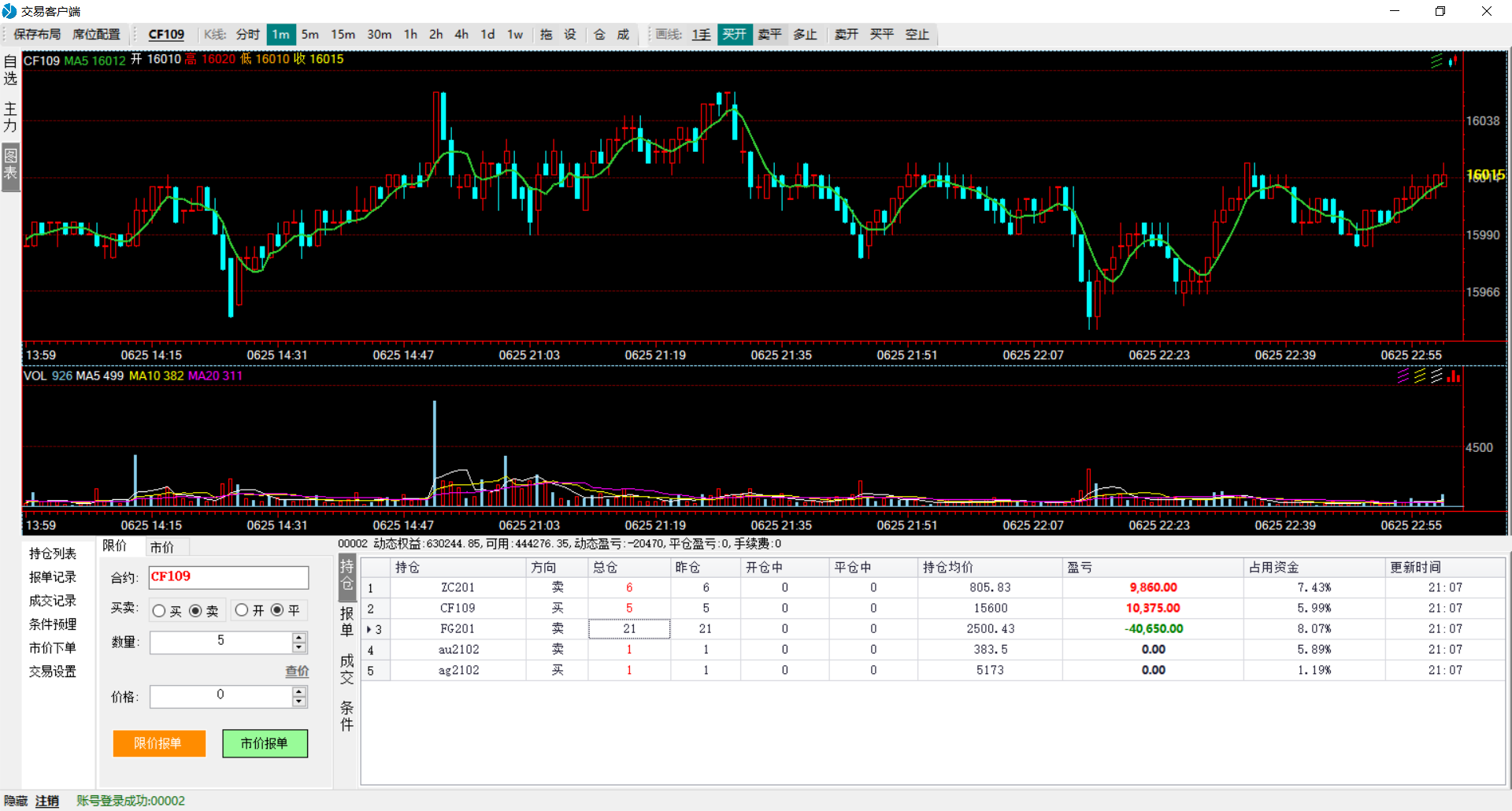Toggle white MA5 line icon in volume panel
The height and width of the screenshot is (811, 1512).
[x=1437, y=376]
